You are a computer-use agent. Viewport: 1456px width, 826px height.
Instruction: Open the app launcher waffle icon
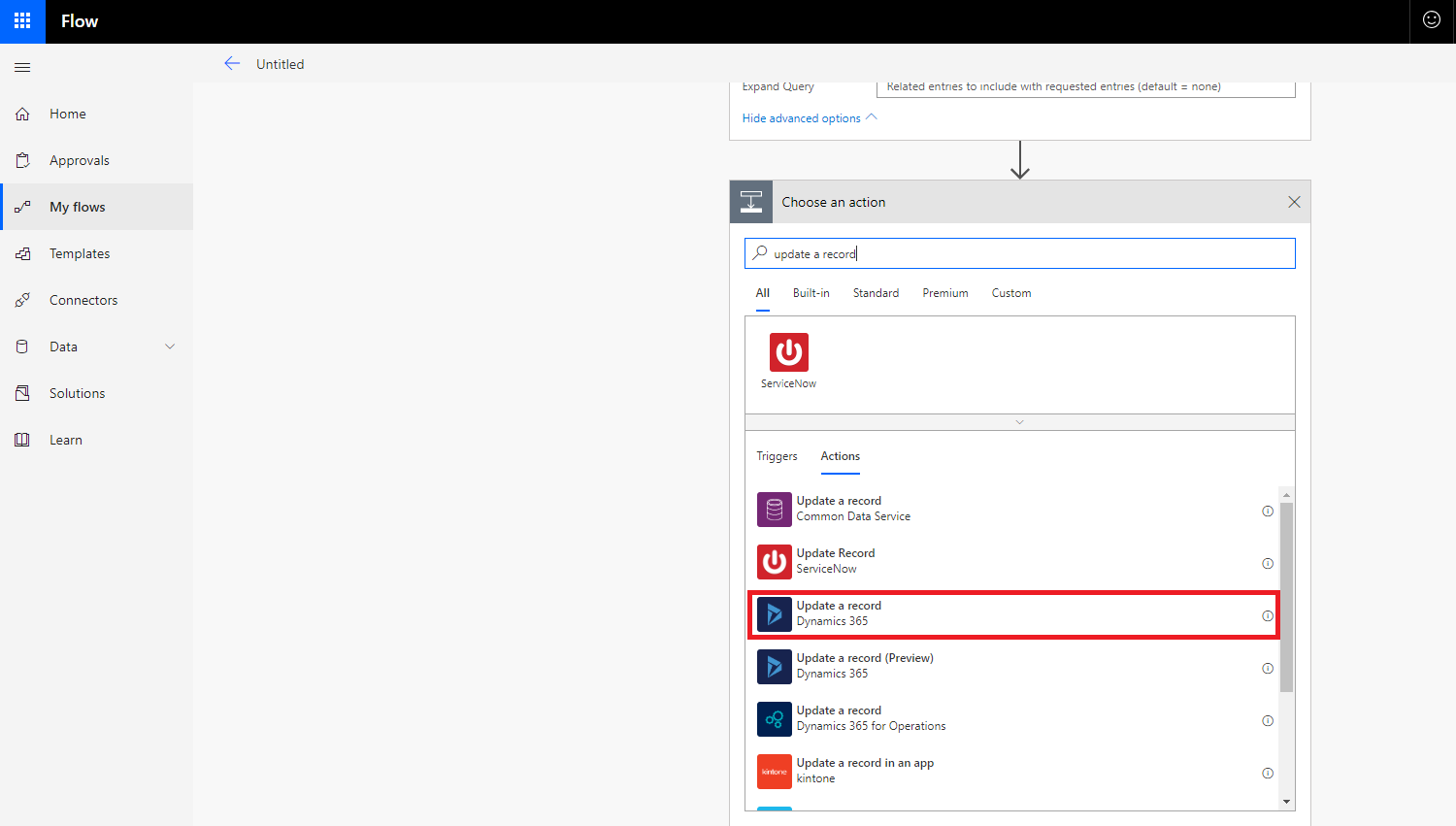click(x=22, y=20)
